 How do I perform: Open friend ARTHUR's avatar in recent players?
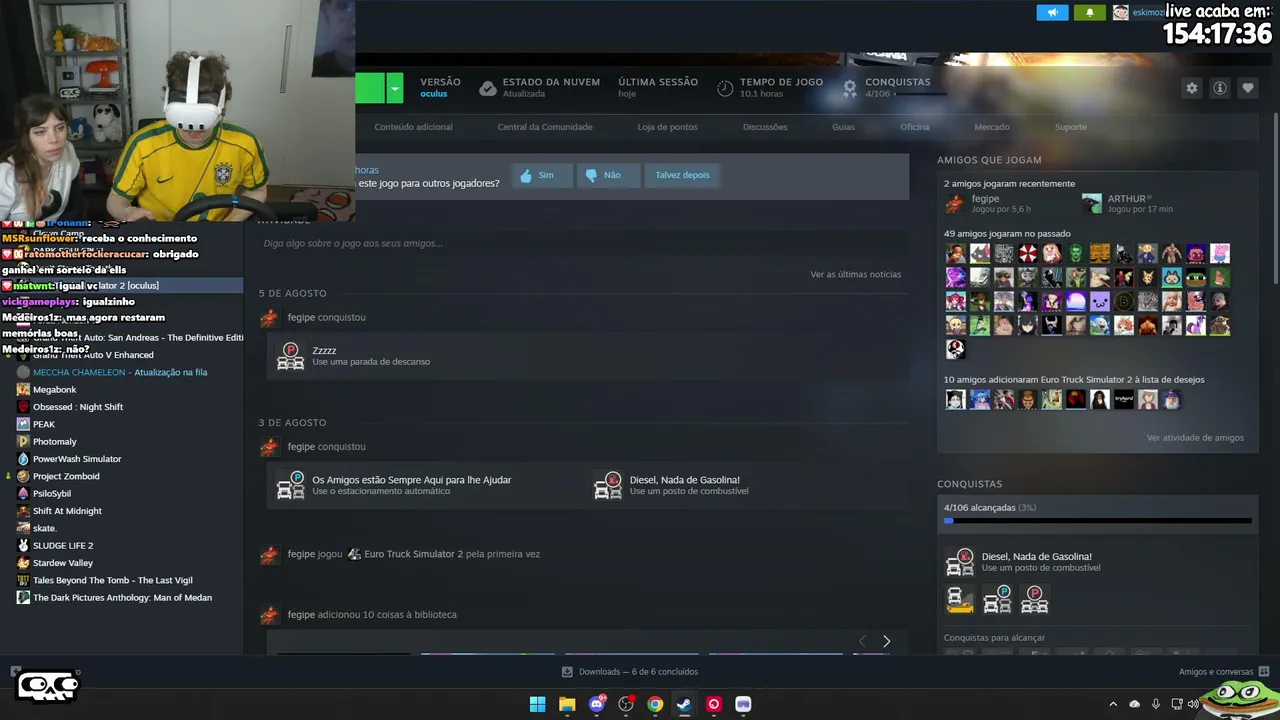pyautogui.click(x=1091, y=203)
